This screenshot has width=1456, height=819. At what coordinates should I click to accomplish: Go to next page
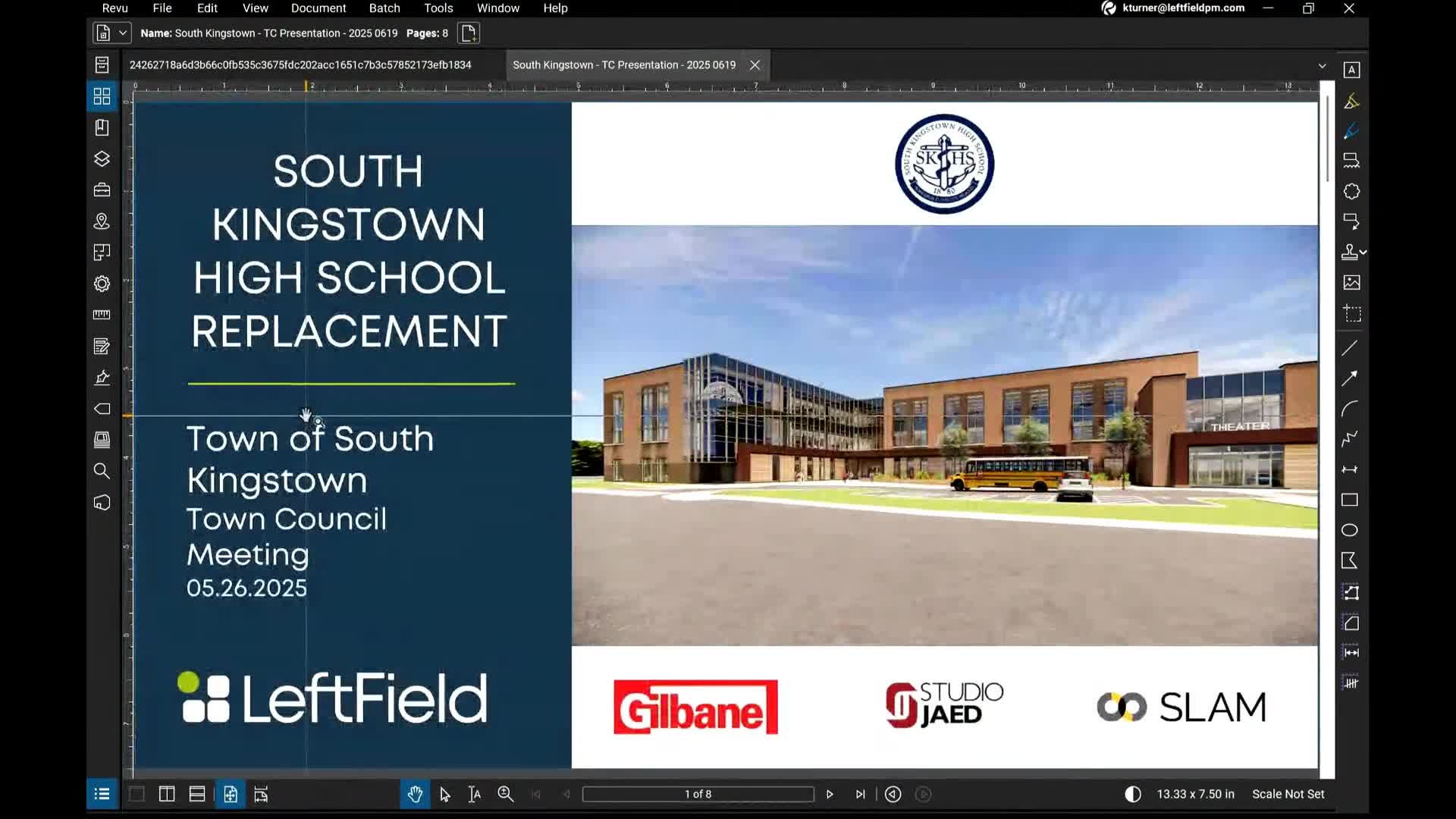pyautogui.click(x=830, y=794)
